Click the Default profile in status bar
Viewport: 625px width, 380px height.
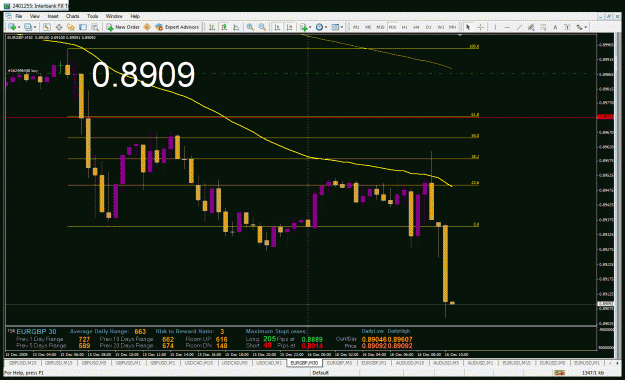pyautogui.click(x=320, y=373)
